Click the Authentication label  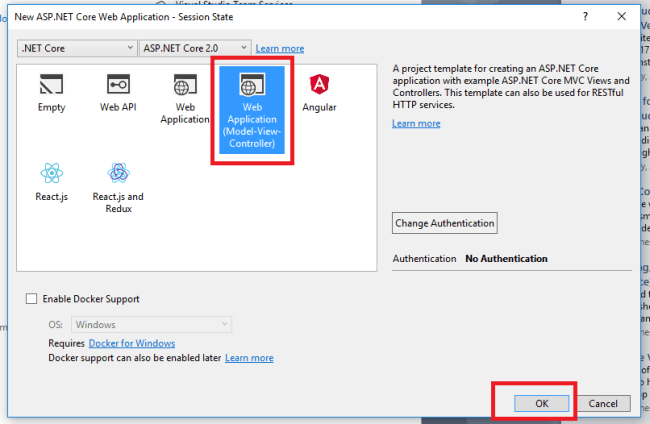(424, 259)
